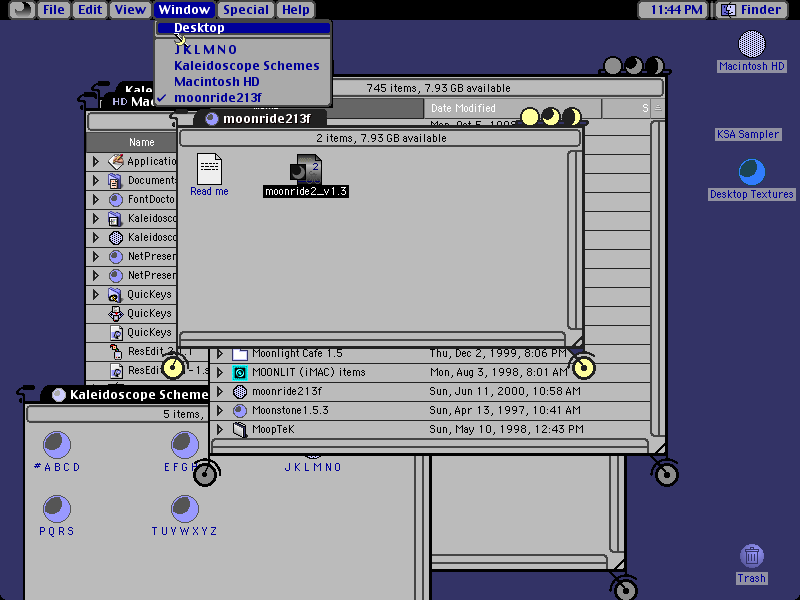Select the MoopTeK folder icon
Viewport: 800px width, 600px height.
coord(240,429)
